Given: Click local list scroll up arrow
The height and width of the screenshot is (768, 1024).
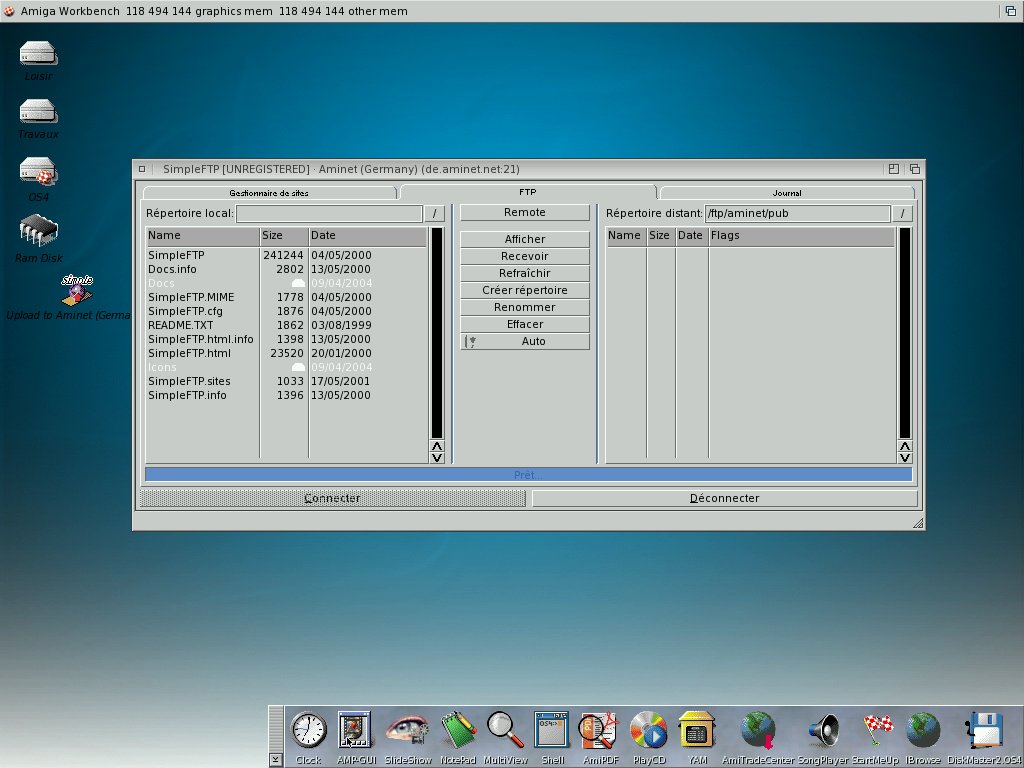Looking at the screenshot, I should (437, 446).
